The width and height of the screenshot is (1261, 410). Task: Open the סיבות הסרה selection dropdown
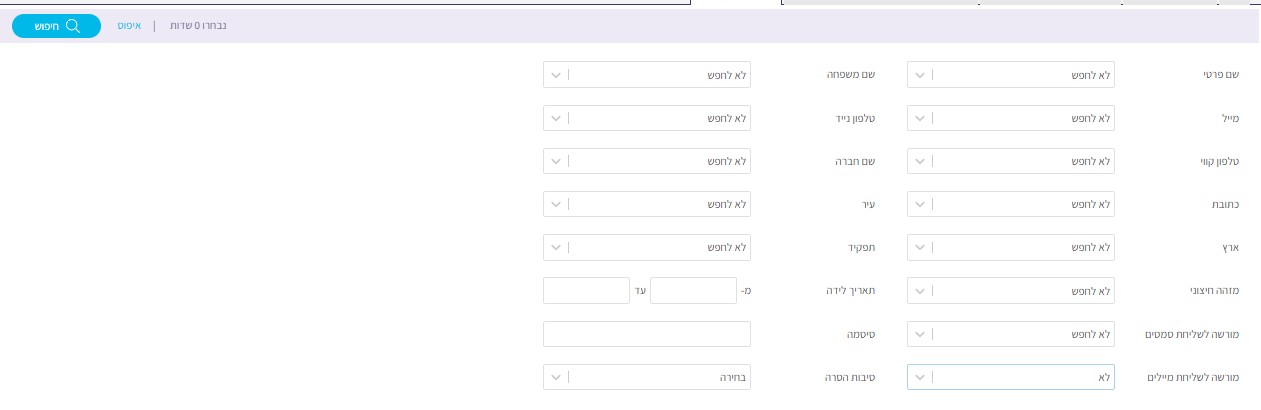click(x=646, y=376)
